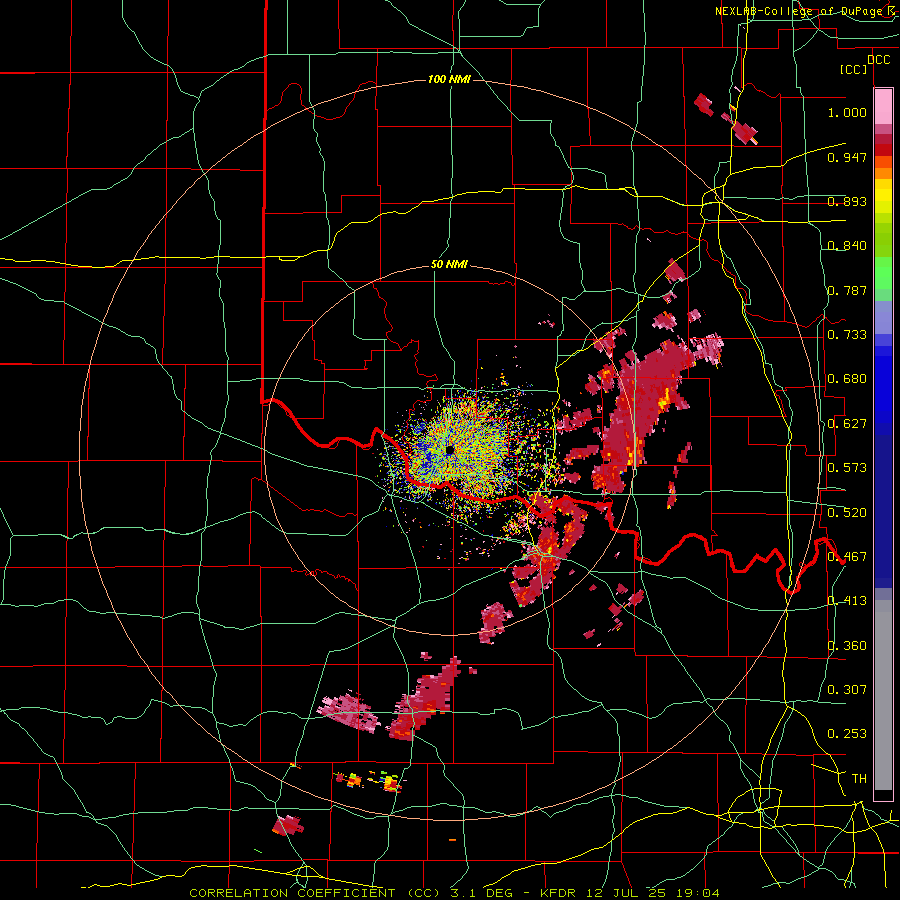This screenshot has height=900, width=900.
Task: Select the 0.733 scale value
Action: [x=847, y=335]
